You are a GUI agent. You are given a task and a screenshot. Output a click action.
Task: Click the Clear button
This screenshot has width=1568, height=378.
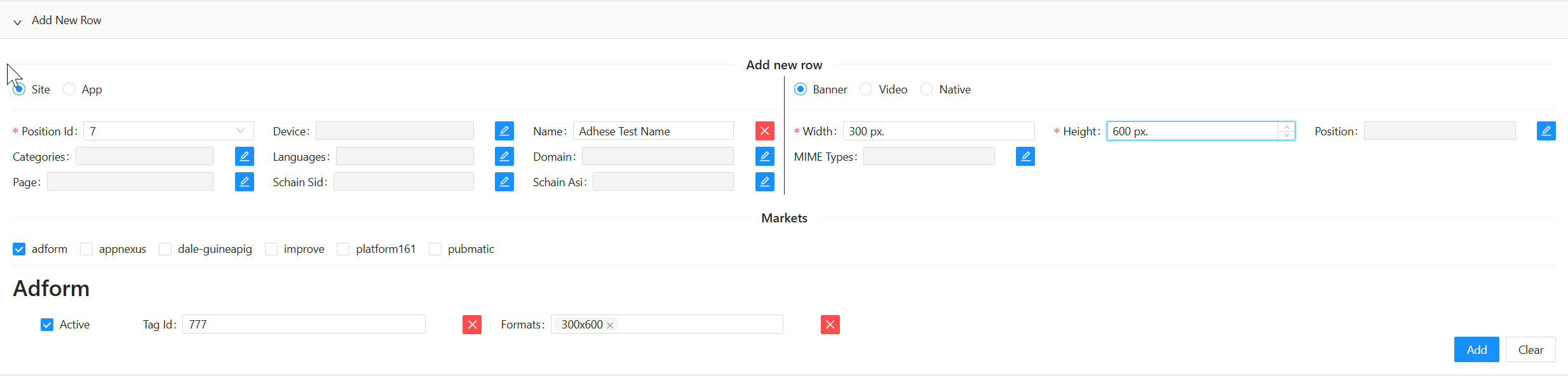coord(1530,349)
